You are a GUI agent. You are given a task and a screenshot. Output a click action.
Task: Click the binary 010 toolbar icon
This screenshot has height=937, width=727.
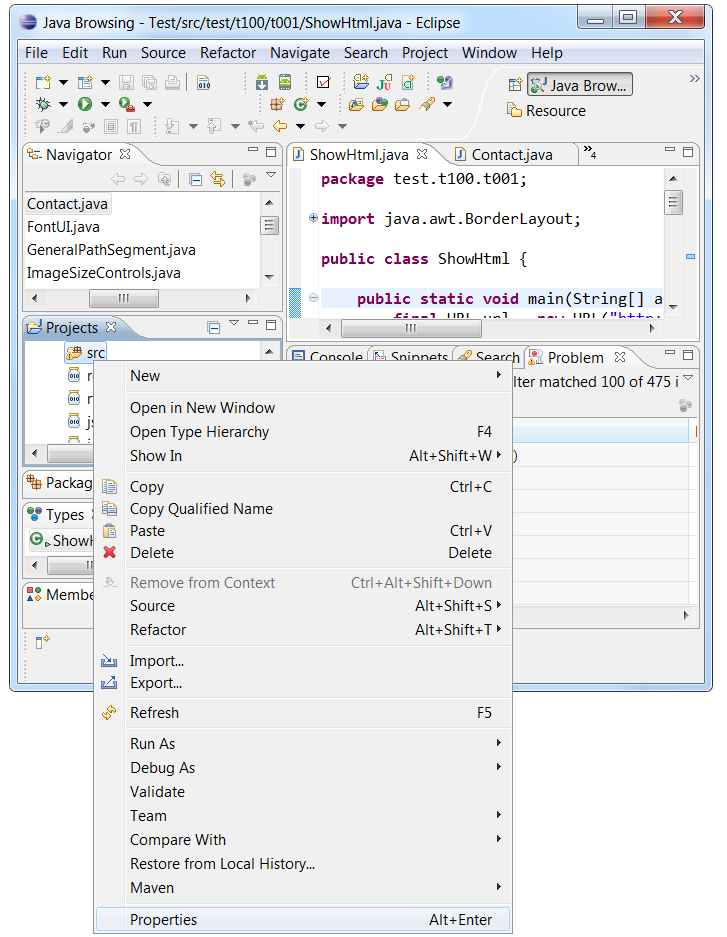coord(203,82)
